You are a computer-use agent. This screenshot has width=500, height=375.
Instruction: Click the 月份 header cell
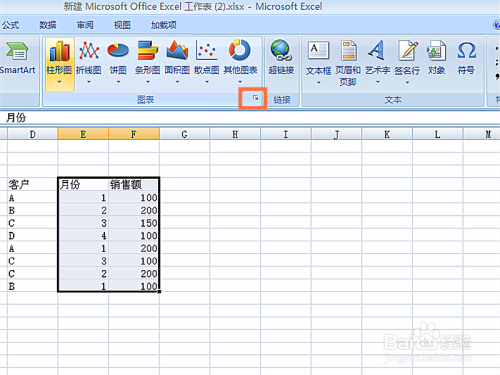(x=83, y=184)
